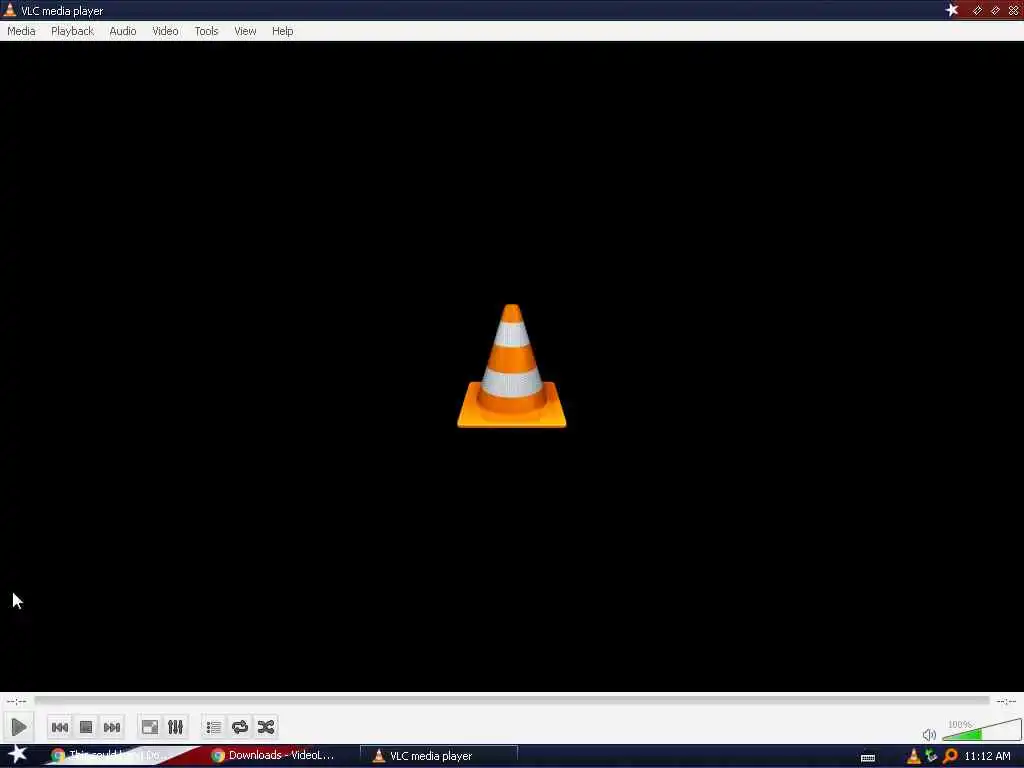1024x768 pixels.
Task: Close the VLC media player window
Action: click(1014, 10)
